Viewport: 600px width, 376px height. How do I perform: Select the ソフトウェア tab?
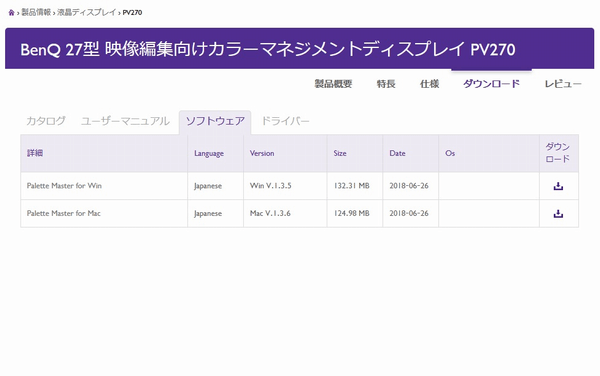(215, 122)
